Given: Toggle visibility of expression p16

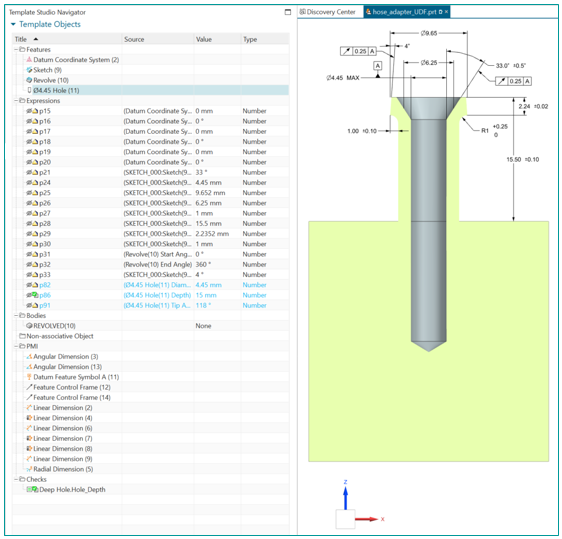Looking at the screenshot, I should pos(29,121).
